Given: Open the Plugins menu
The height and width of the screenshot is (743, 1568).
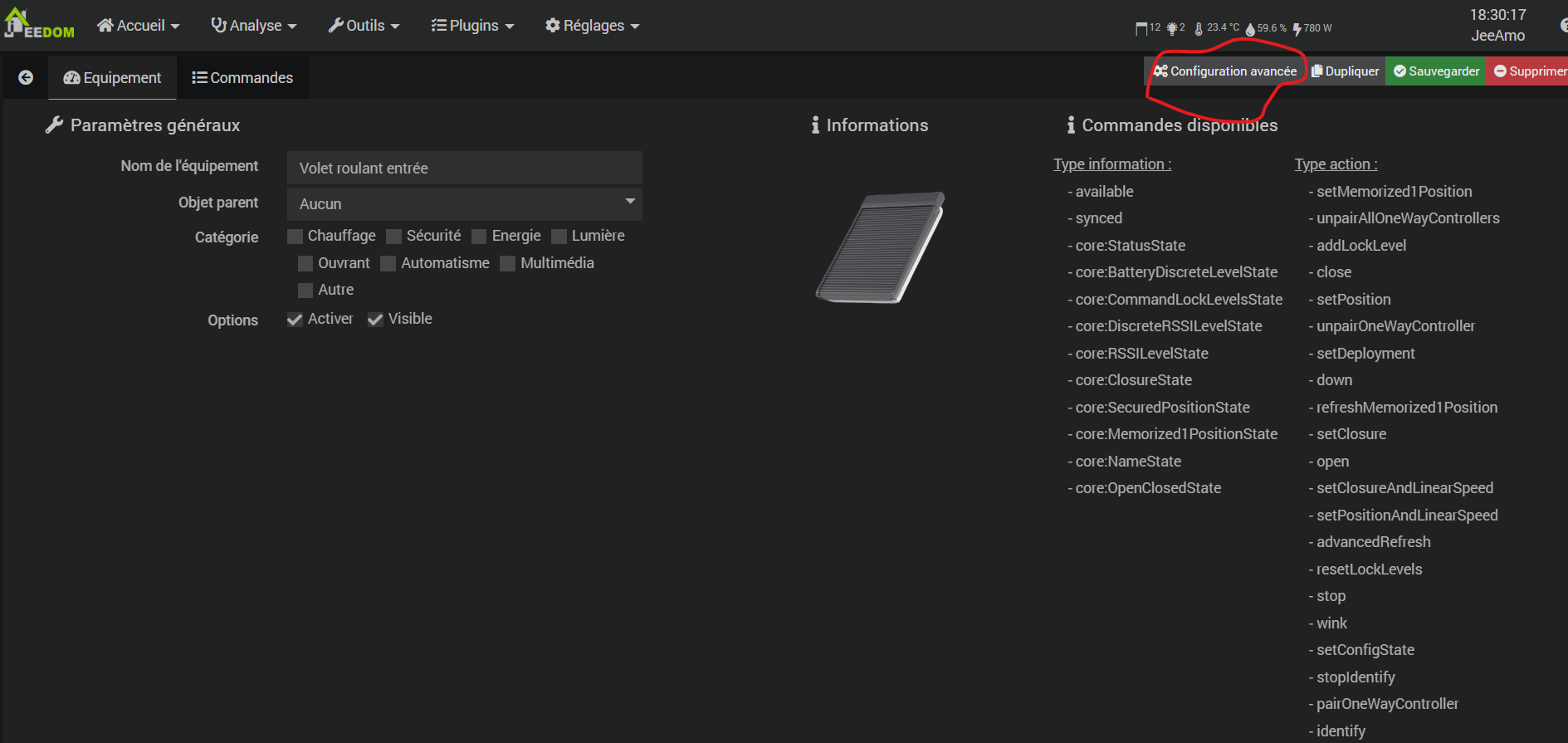Looking at the screenshot, I should 473,26.
